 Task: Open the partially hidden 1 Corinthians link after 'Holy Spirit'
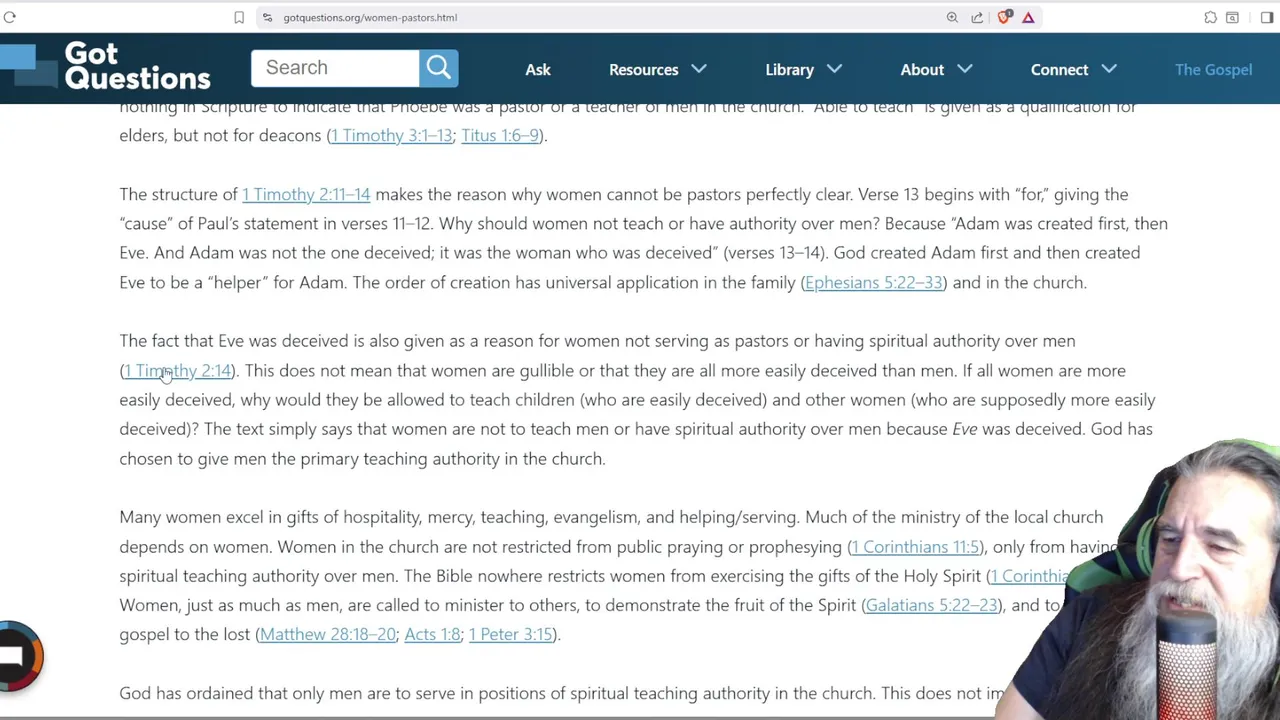[x=1030, y=576]
